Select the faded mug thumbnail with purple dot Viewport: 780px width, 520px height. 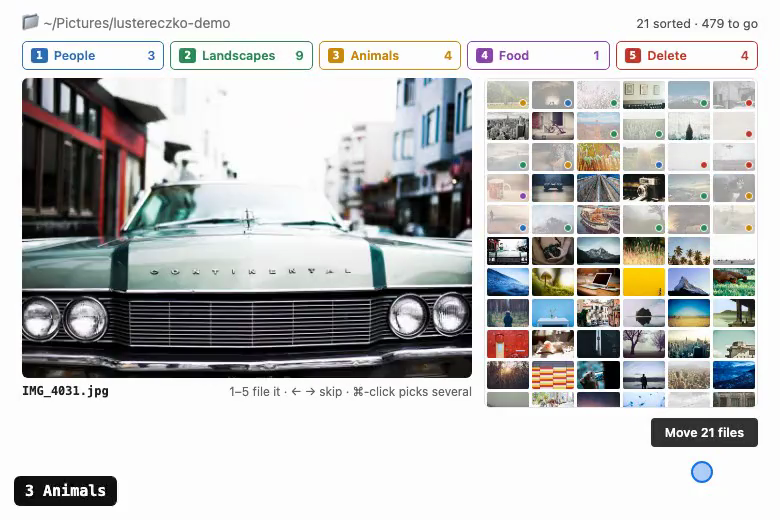click(508, 188)
